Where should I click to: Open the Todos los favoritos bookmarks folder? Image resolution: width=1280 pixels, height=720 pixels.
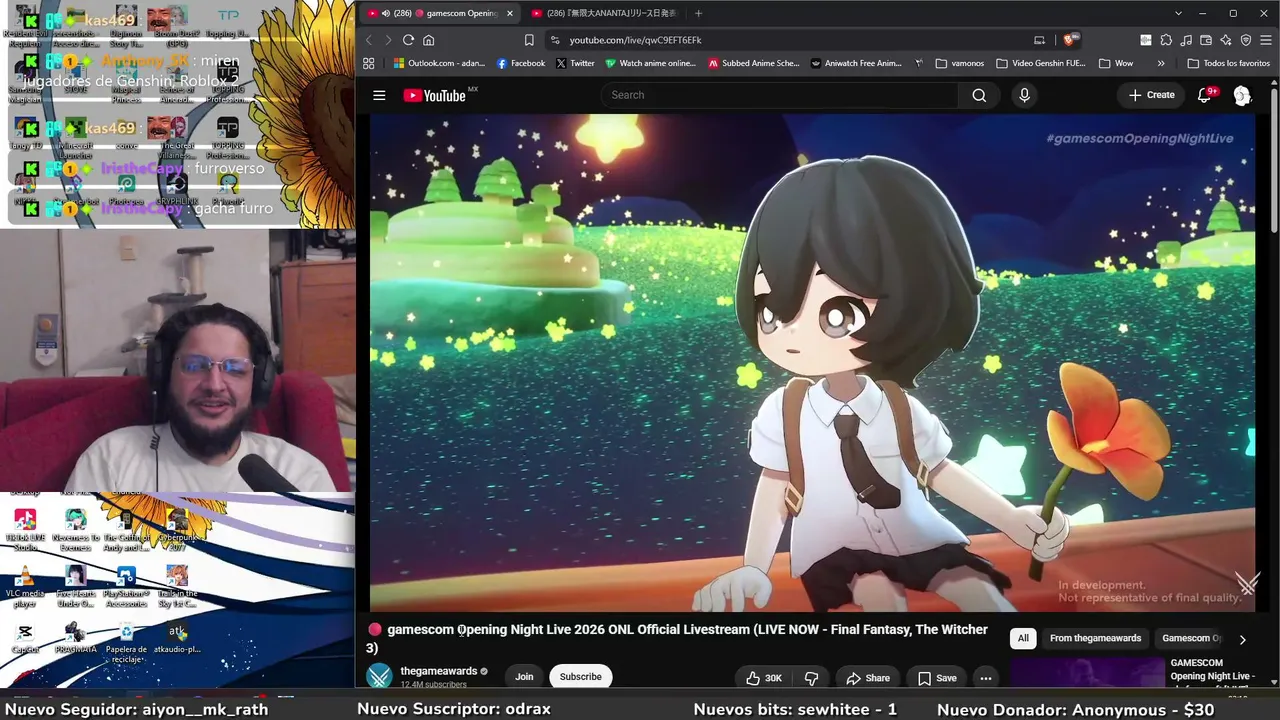coord(1228,63)
